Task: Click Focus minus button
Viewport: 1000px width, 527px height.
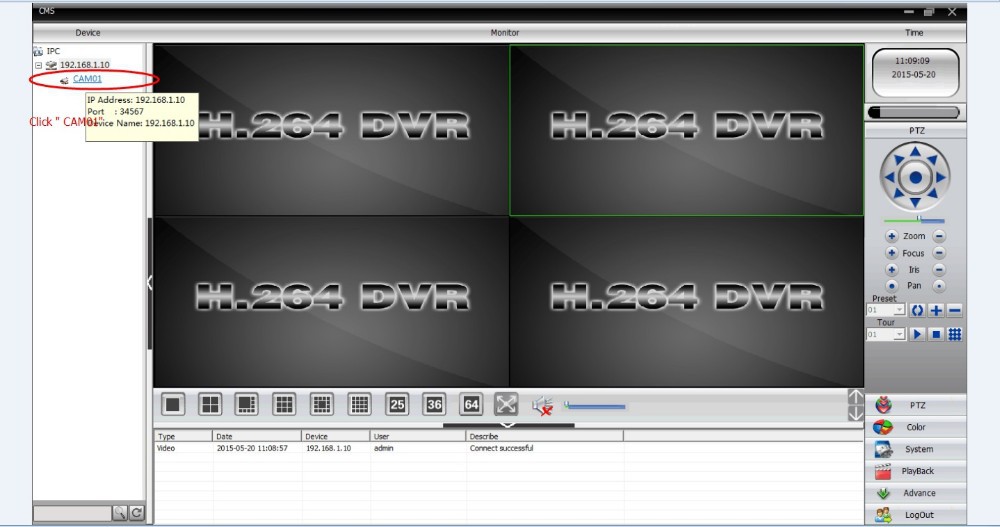Action: [x=939, y=253]
